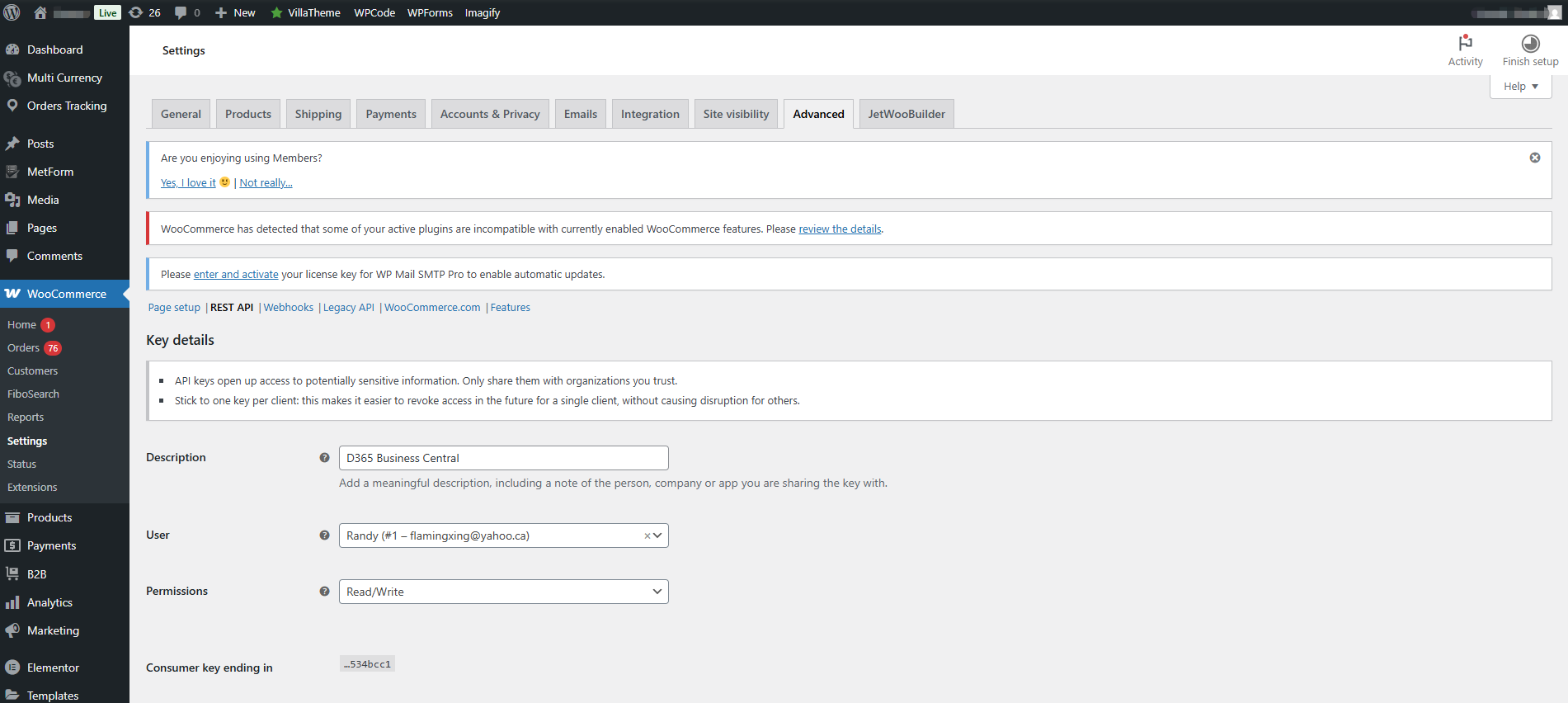Open the User select dropdown
The width and height of the screenshot is (1568, 703).
coord(503,536)
